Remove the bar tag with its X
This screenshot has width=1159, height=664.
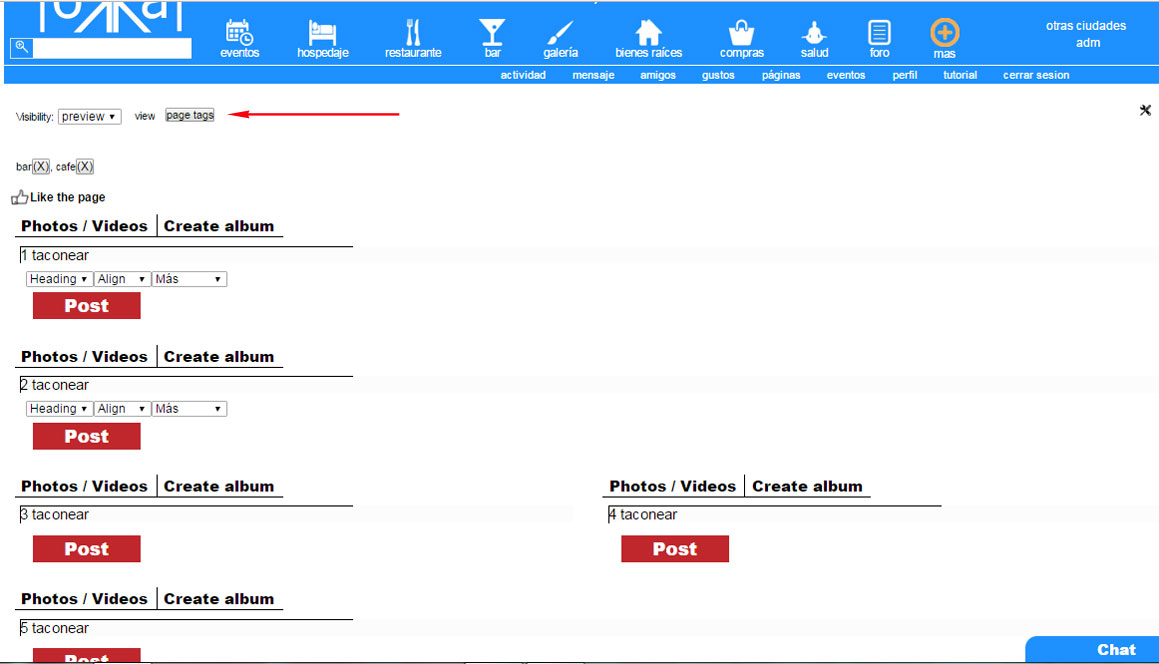[x=41, y=167]
